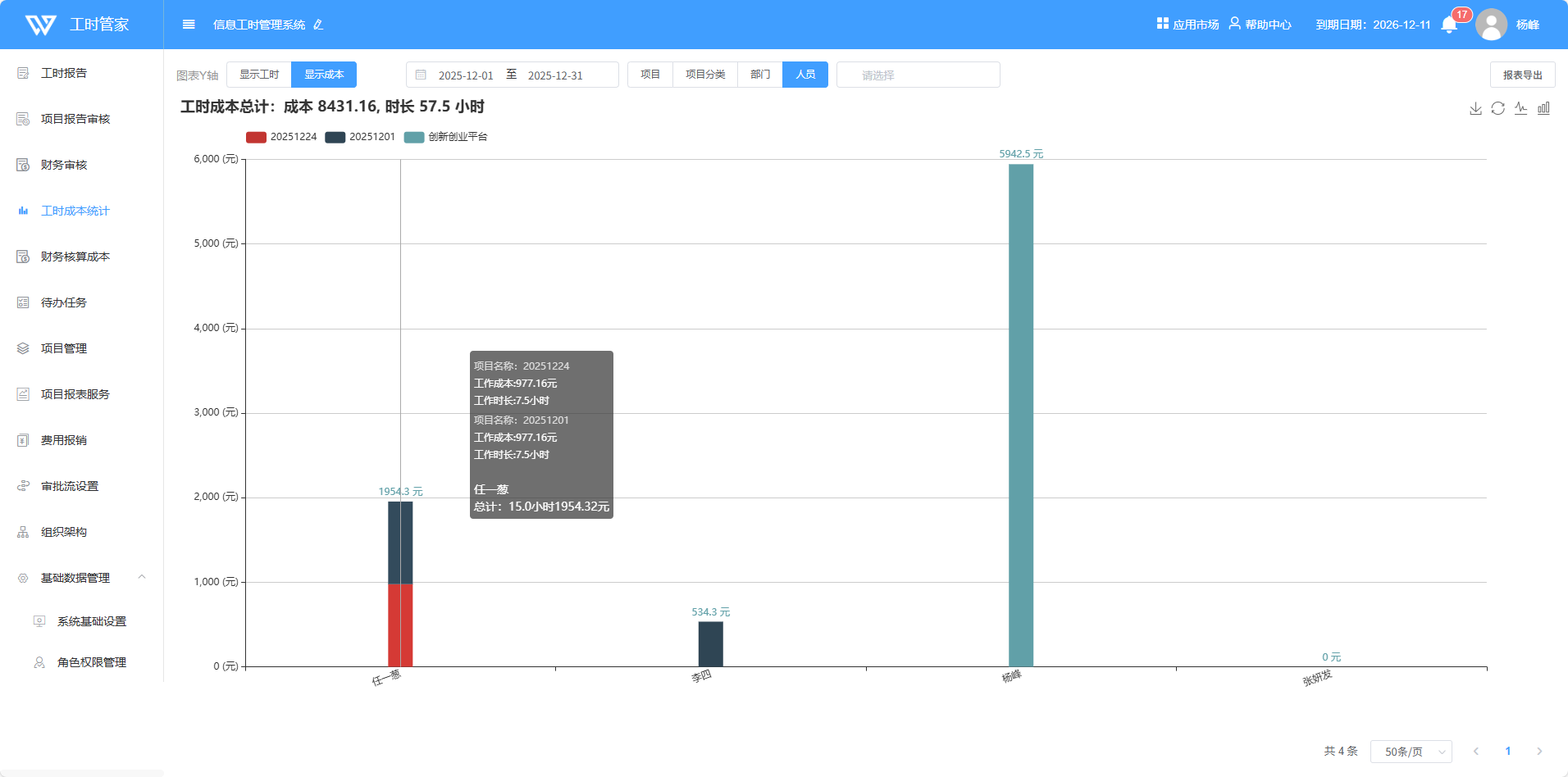Click the start date field 2025-12-01
The image size is (1568, 777).
click(466, 75)
